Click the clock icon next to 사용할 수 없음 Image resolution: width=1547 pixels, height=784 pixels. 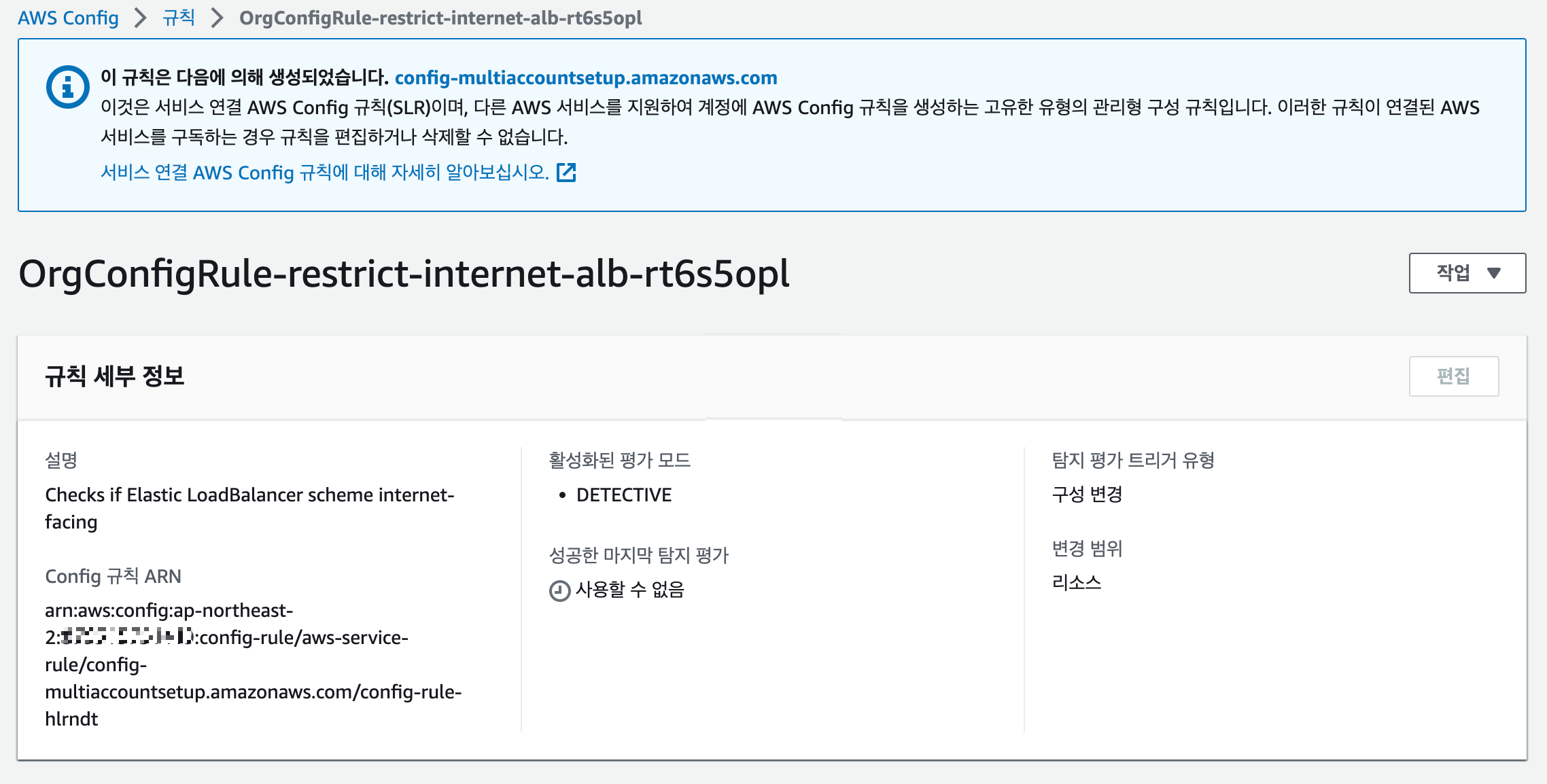[559, 590]
